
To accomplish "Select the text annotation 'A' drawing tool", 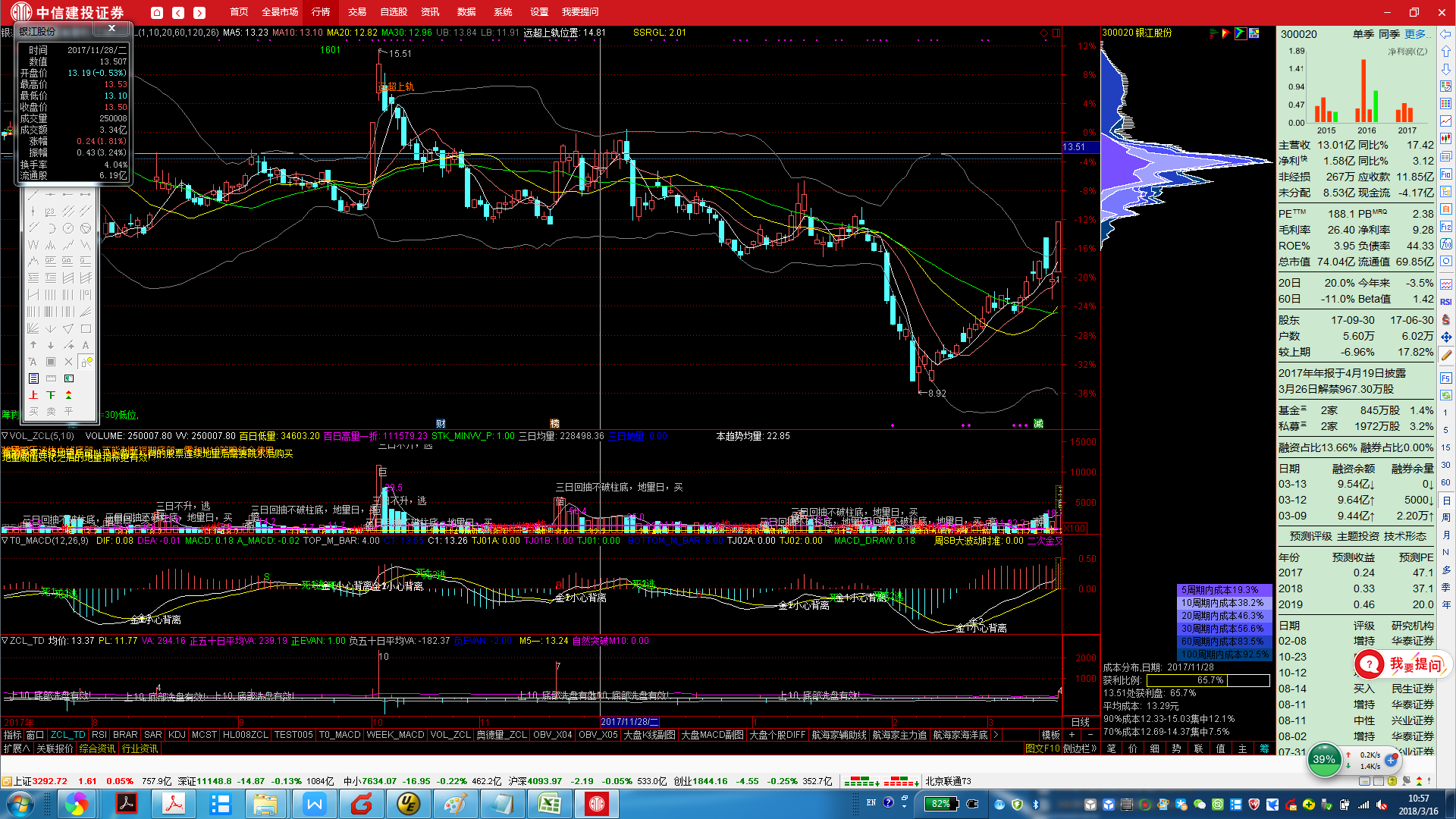I will [86, 345].
